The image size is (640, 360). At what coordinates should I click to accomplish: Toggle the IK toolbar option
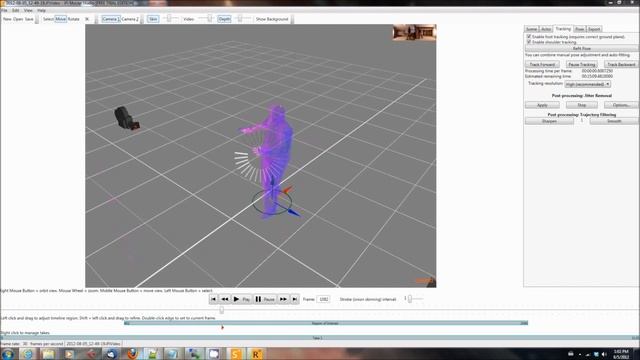point(87,19)
